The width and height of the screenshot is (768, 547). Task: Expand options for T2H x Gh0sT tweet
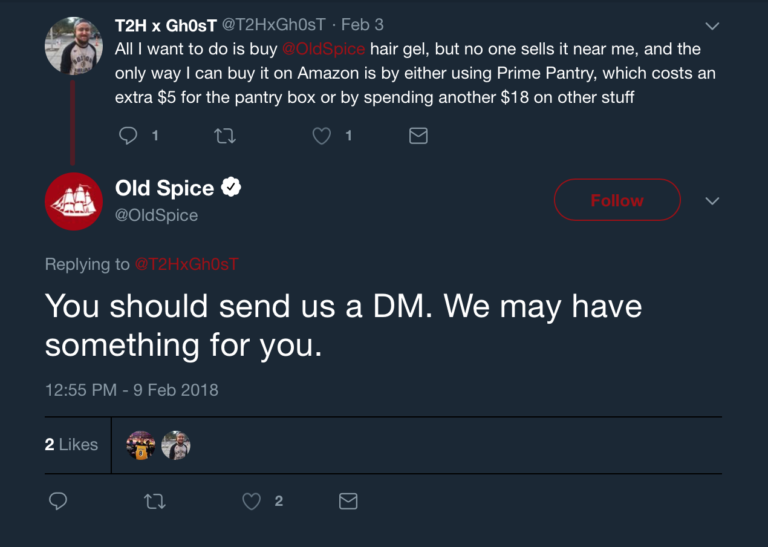712,26
